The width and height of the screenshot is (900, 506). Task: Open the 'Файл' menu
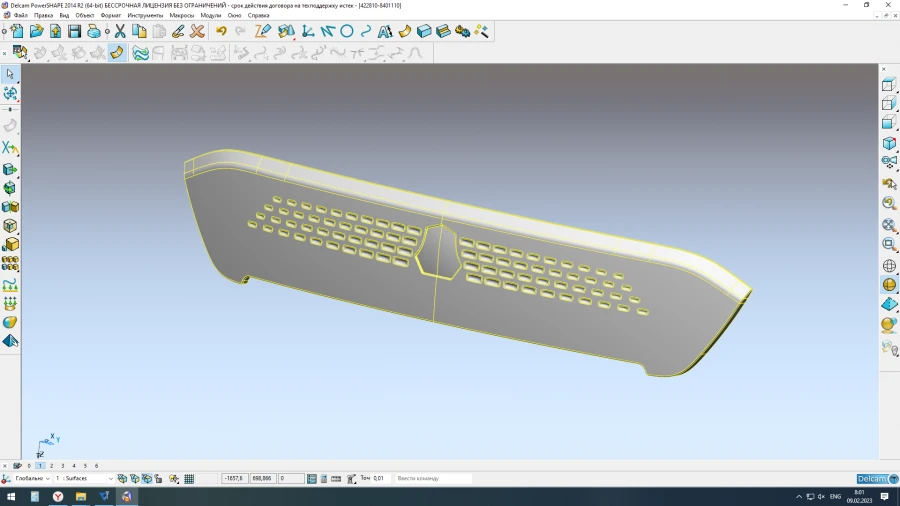(x=20, y=16)
